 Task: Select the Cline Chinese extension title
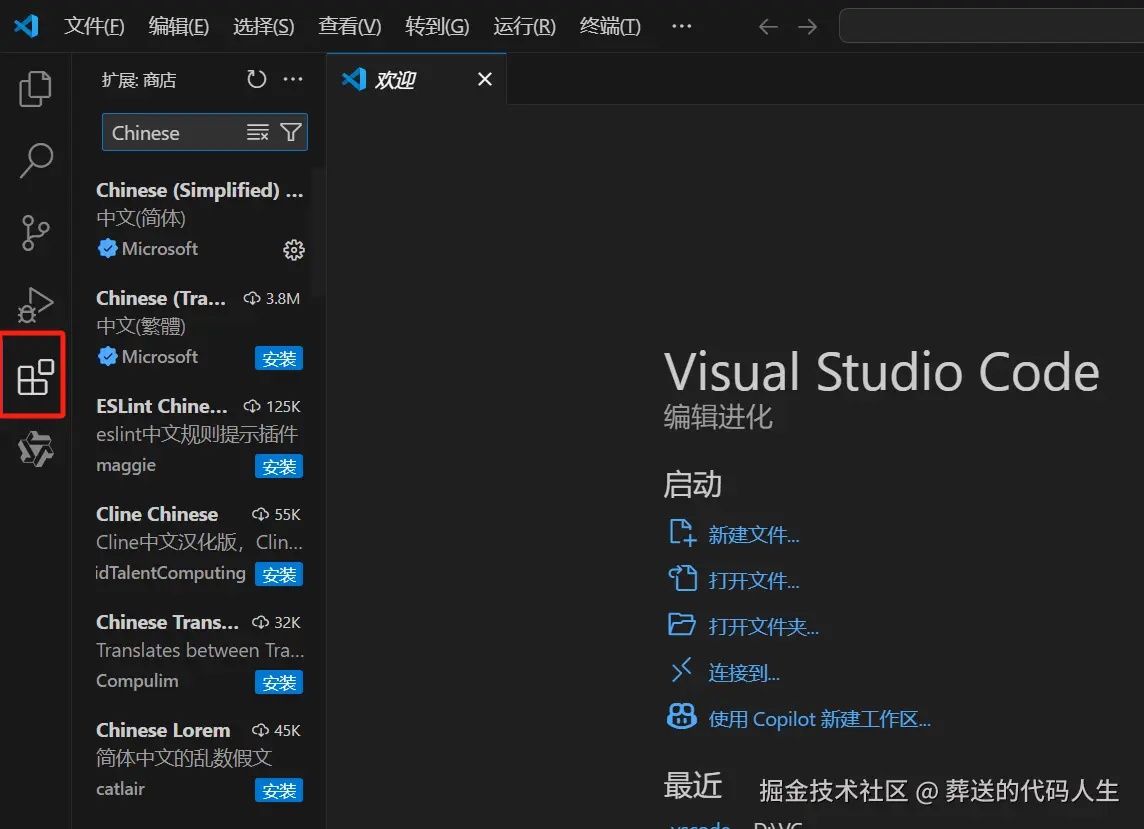tap(157, 514)
